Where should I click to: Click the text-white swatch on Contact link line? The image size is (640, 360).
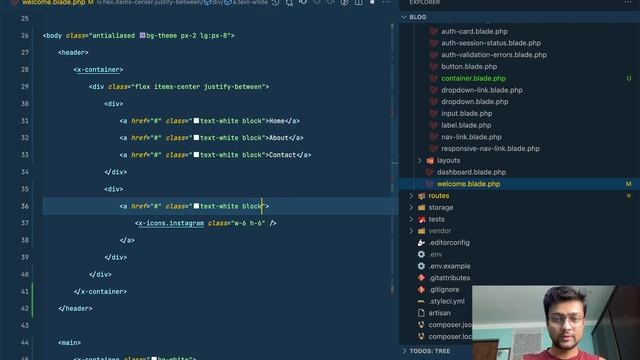(196, 155)
